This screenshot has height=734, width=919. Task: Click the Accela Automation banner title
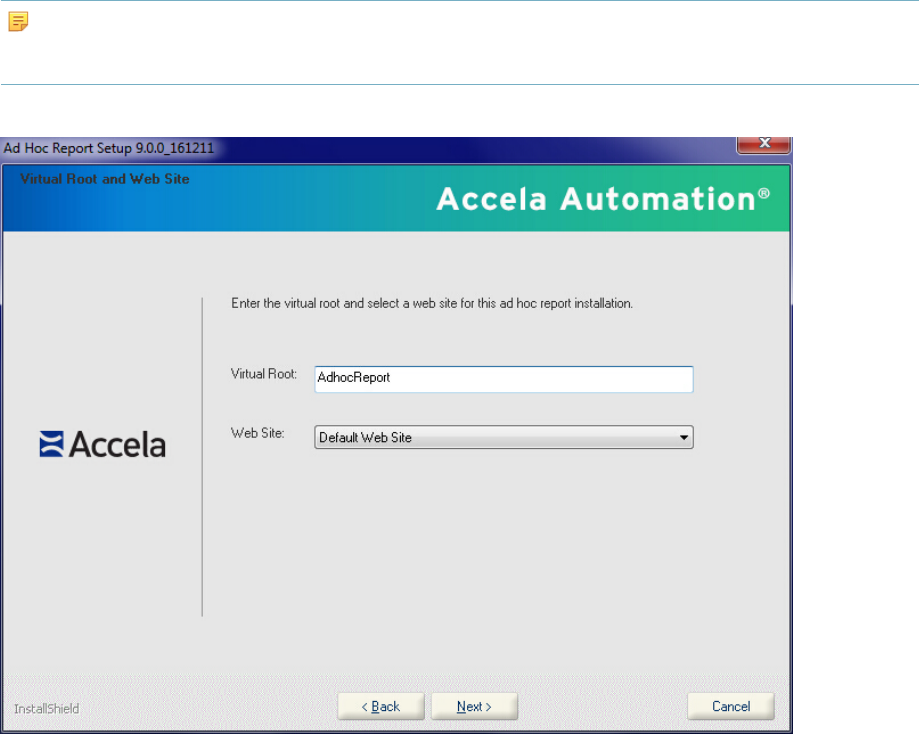603,199
